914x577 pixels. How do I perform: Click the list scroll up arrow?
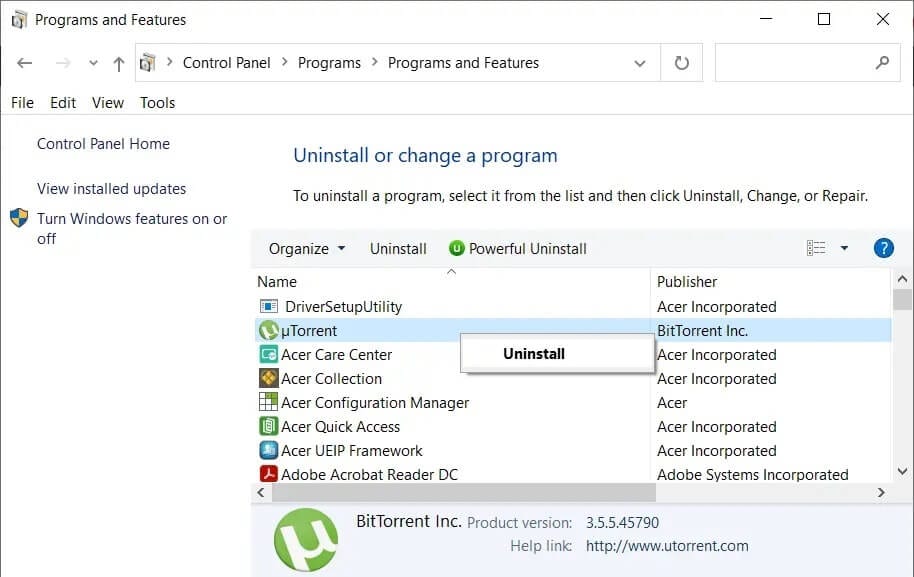(902, 279)
